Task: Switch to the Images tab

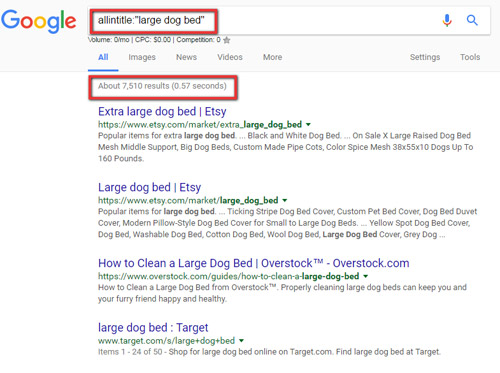Action: [x=142, y=57]
